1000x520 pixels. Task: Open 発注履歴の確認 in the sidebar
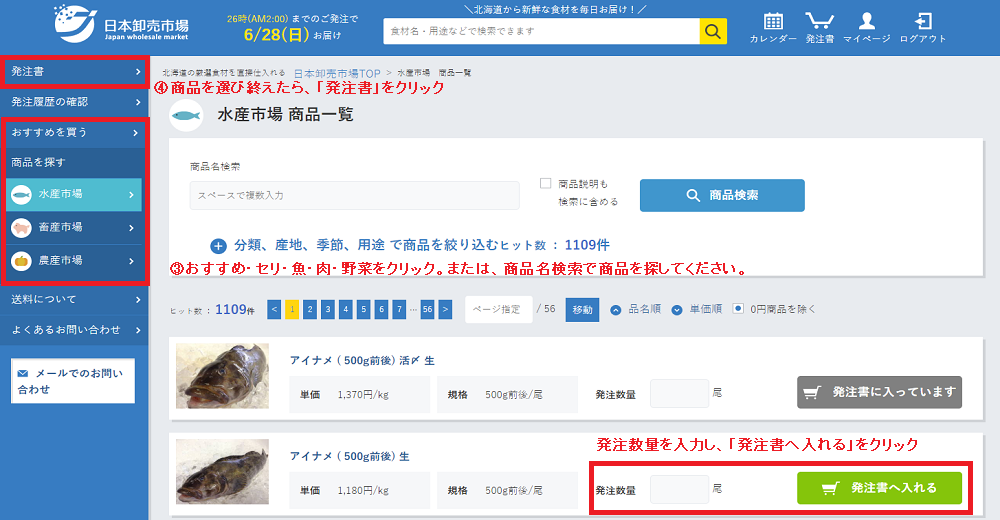[x=75, y=102]
